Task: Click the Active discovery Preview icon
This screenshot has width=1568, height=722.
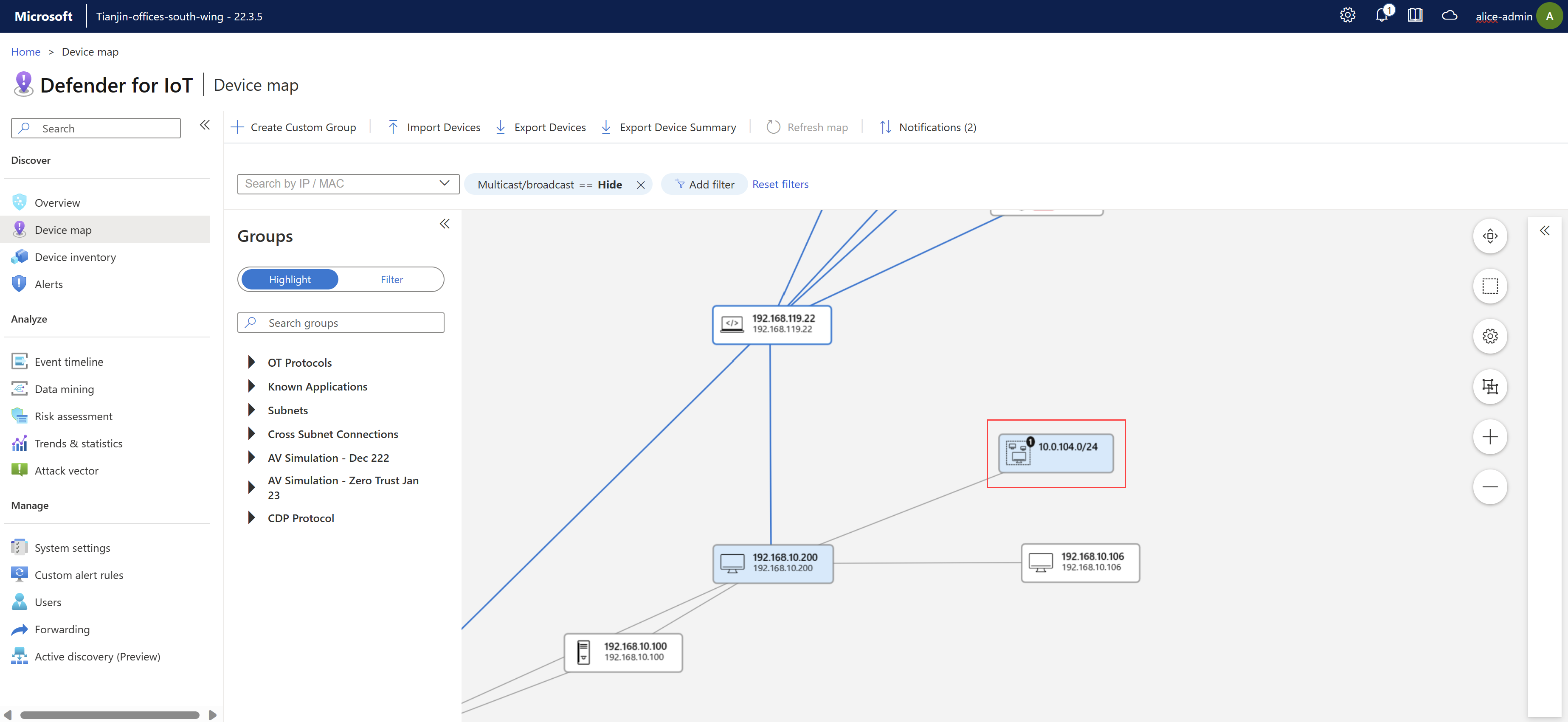Action: pos(18,656)
